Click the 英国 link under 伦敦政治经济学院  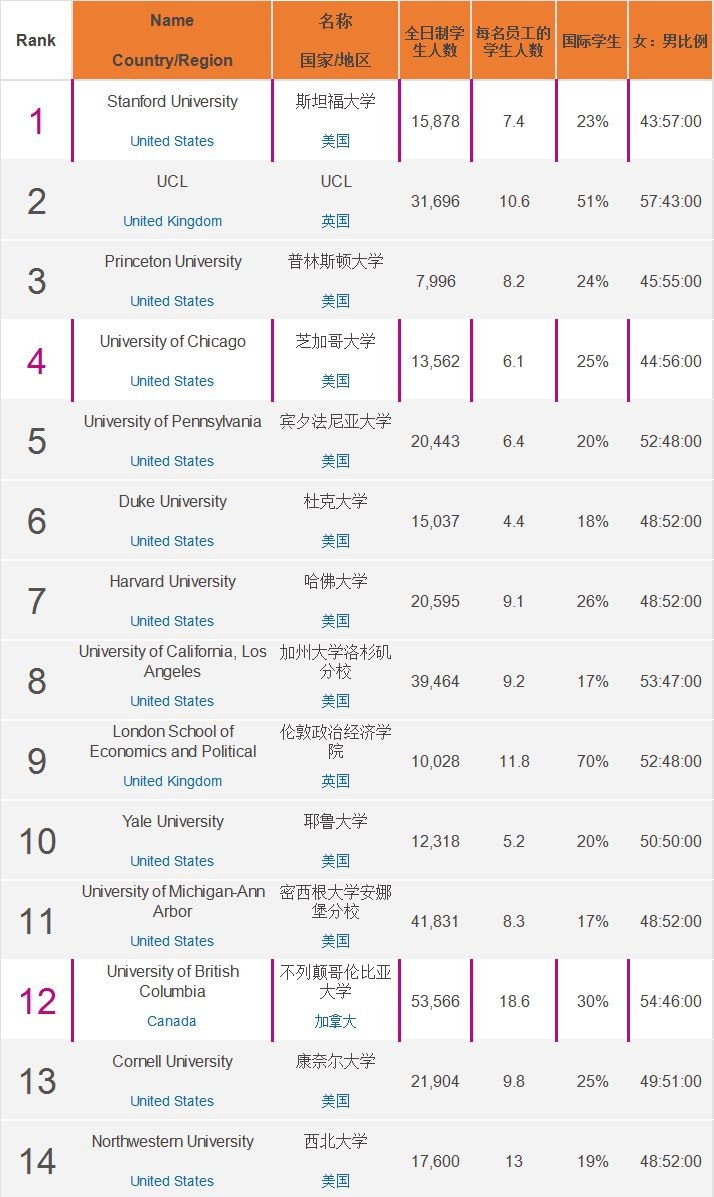pos(336,781)
